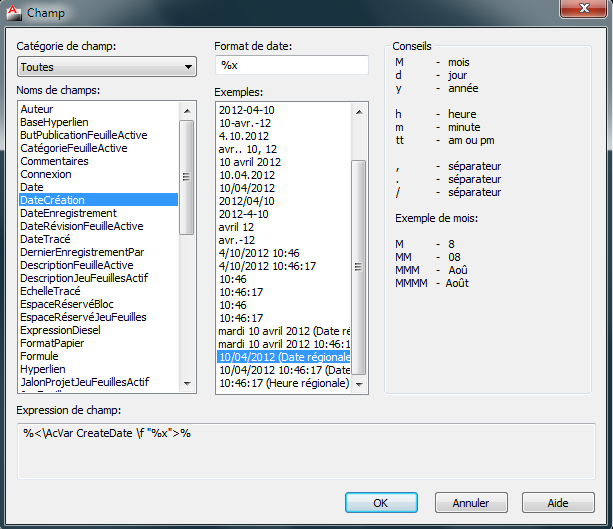Click inside the Format de date field
This screenshot has height=529, width=613.
point(292,65)
